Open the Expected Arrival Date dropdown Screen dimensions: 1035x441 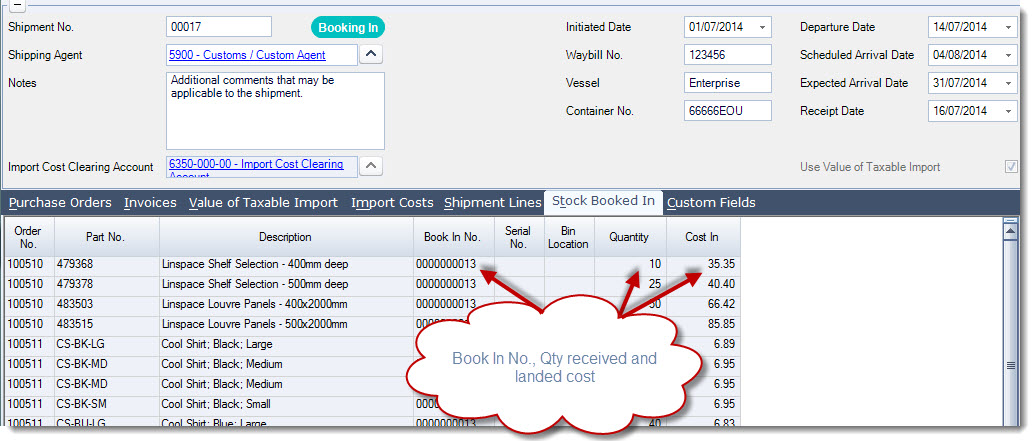1009,83
